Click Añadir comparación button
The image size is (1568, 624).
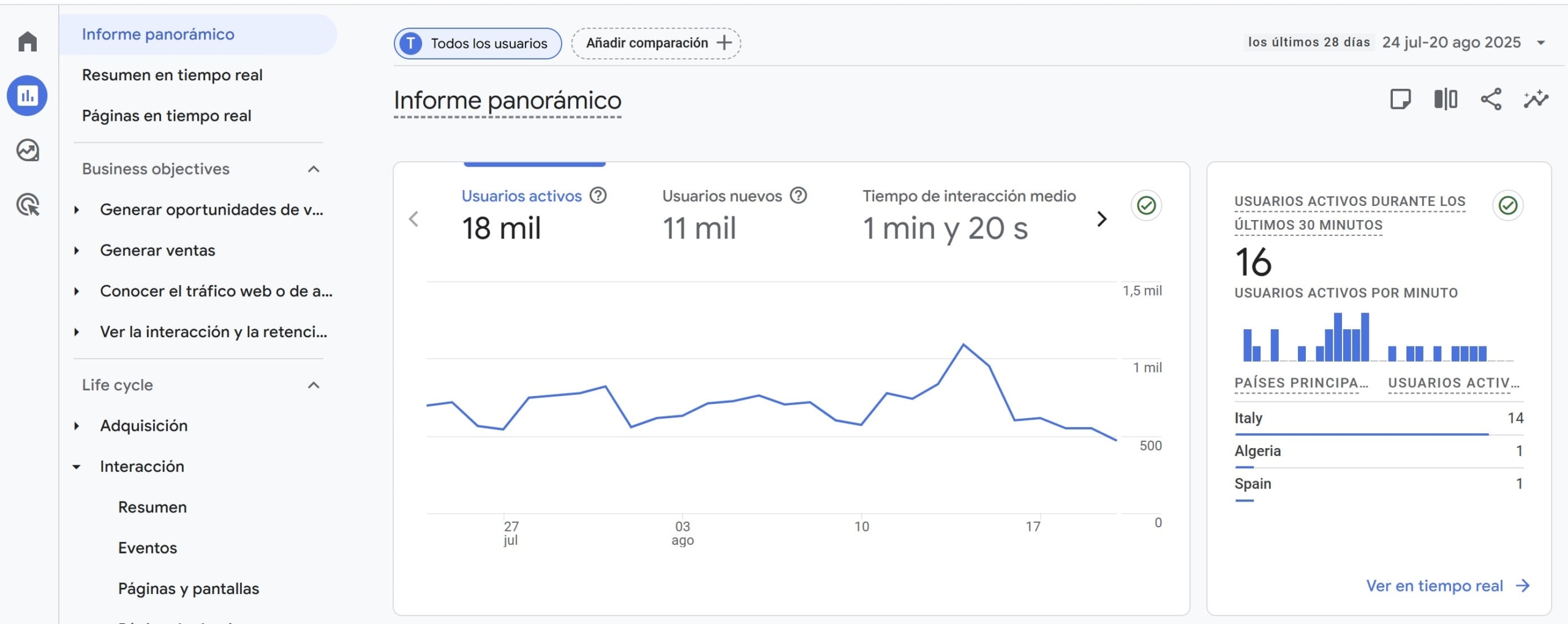(656, 43)
